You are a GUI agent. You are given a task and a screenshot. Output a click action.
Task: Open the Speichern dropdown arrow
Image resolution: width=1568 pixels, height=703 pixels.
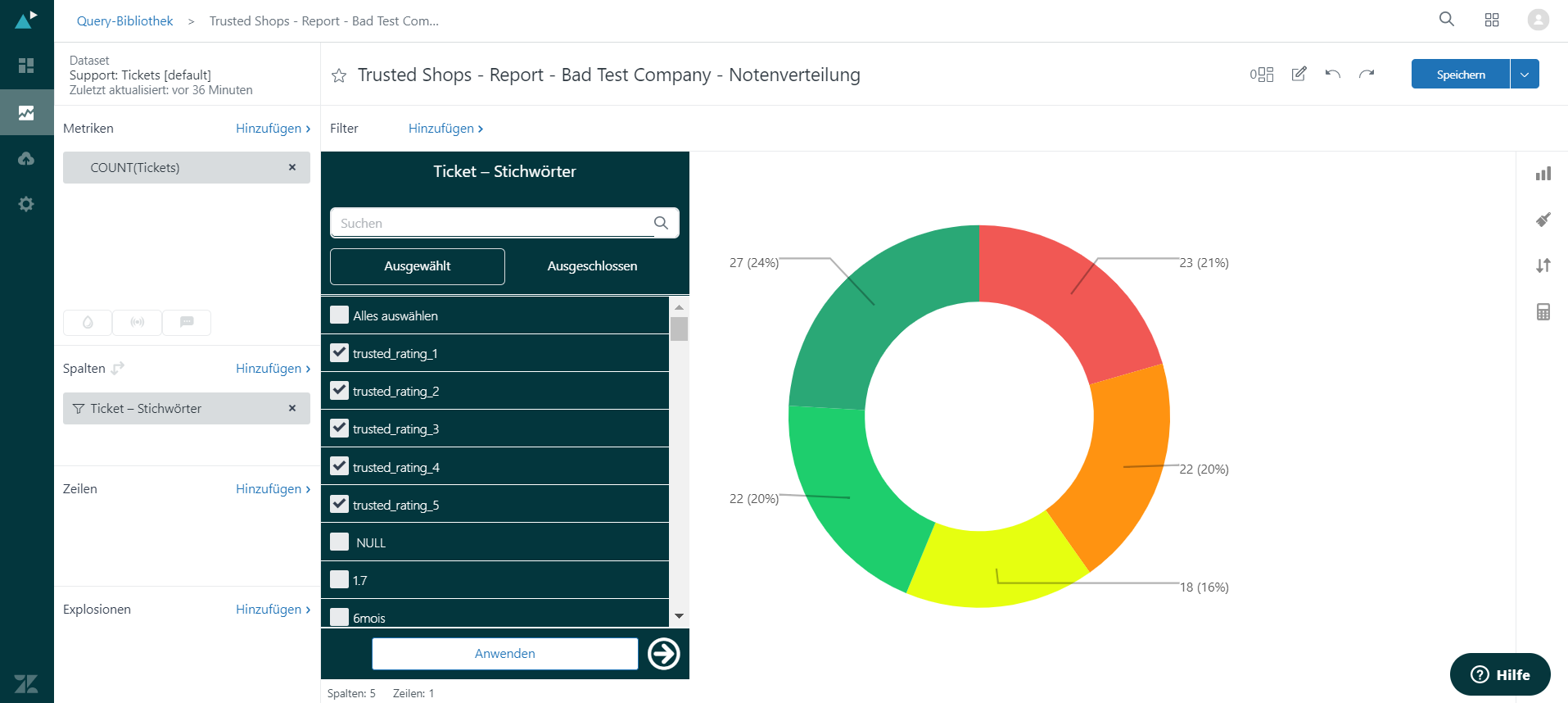pos(1525,74)
